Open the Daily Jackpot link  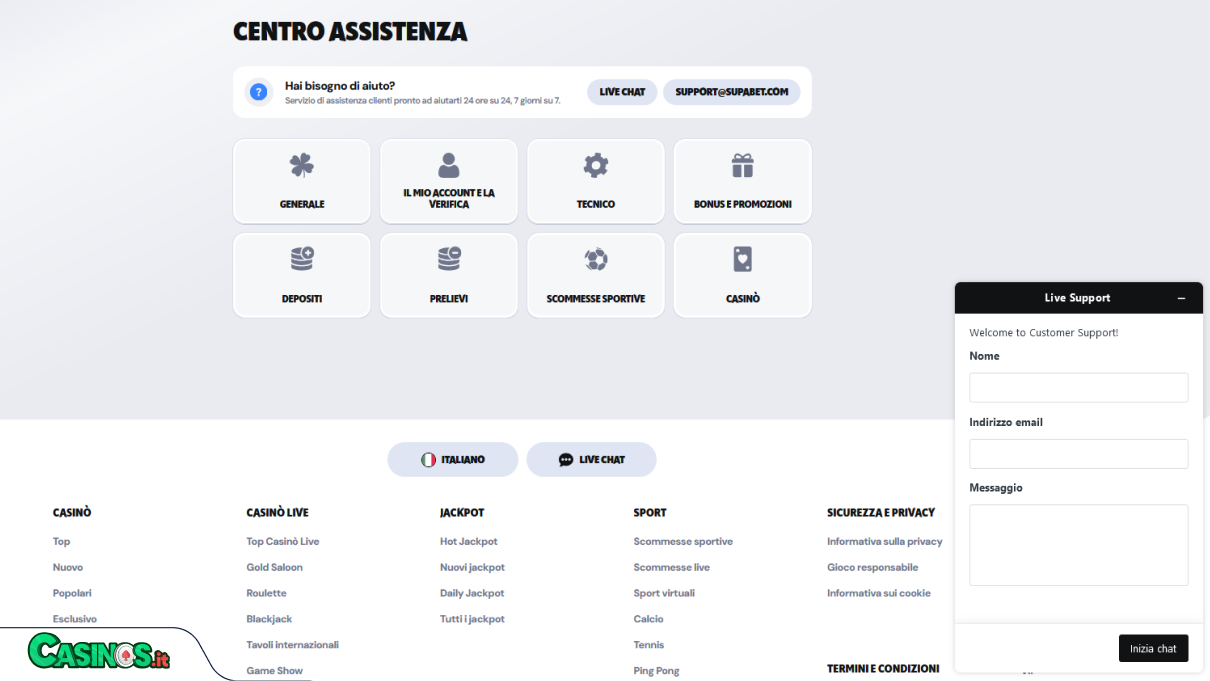click(x=472, y=593)
